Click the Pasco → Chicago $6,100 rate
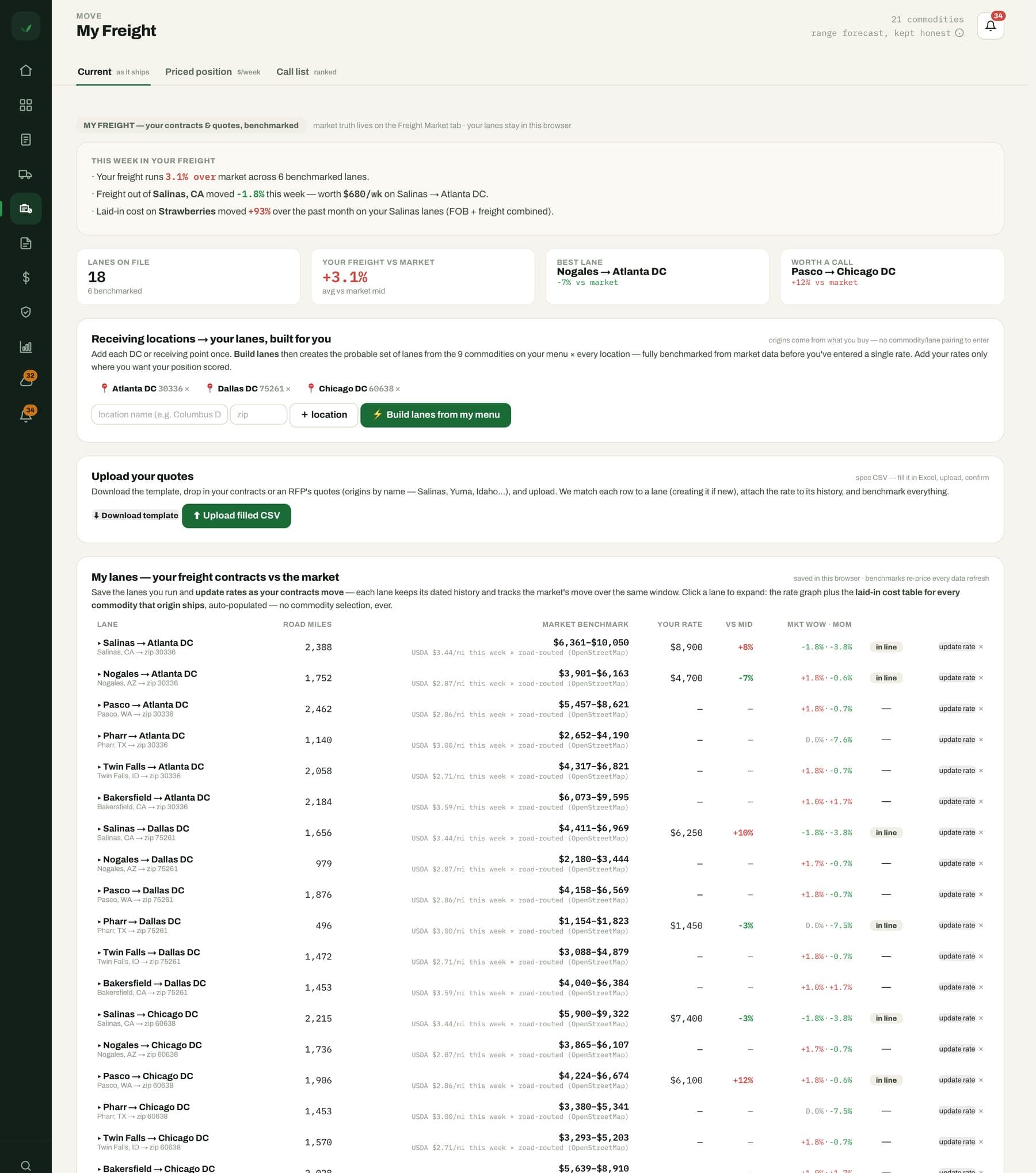1036x1173 pixels. click(686, 1081)
